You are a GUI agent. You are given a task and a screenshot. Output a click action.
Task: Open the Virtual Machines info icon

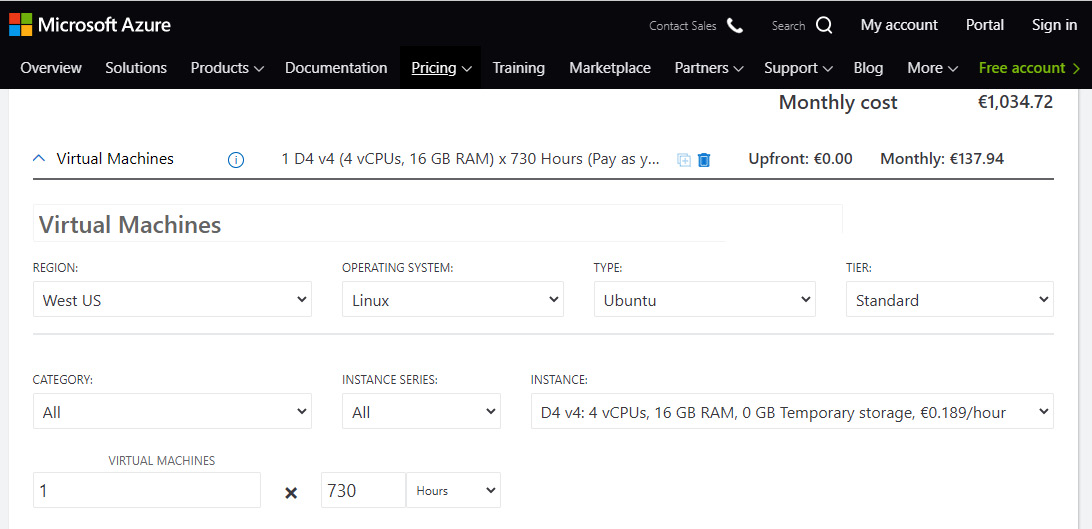click(236, 159)
